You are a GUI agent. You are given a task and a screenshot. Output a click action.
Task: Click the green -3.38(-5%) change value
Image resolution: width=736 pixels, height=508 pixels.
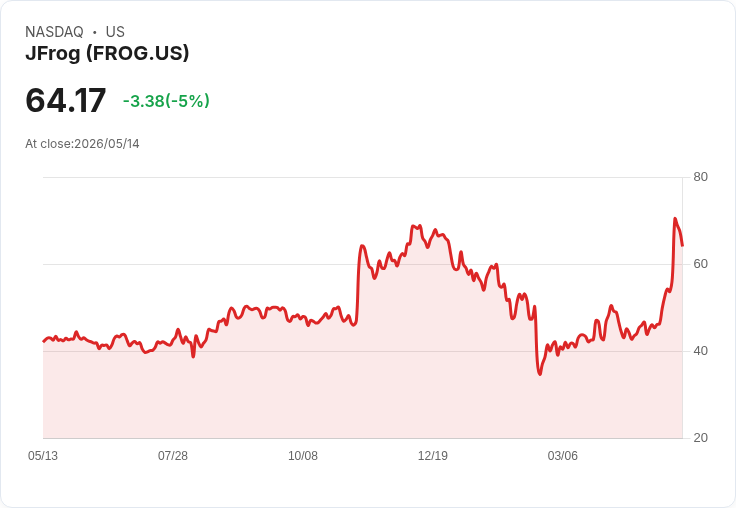(166, 101)
